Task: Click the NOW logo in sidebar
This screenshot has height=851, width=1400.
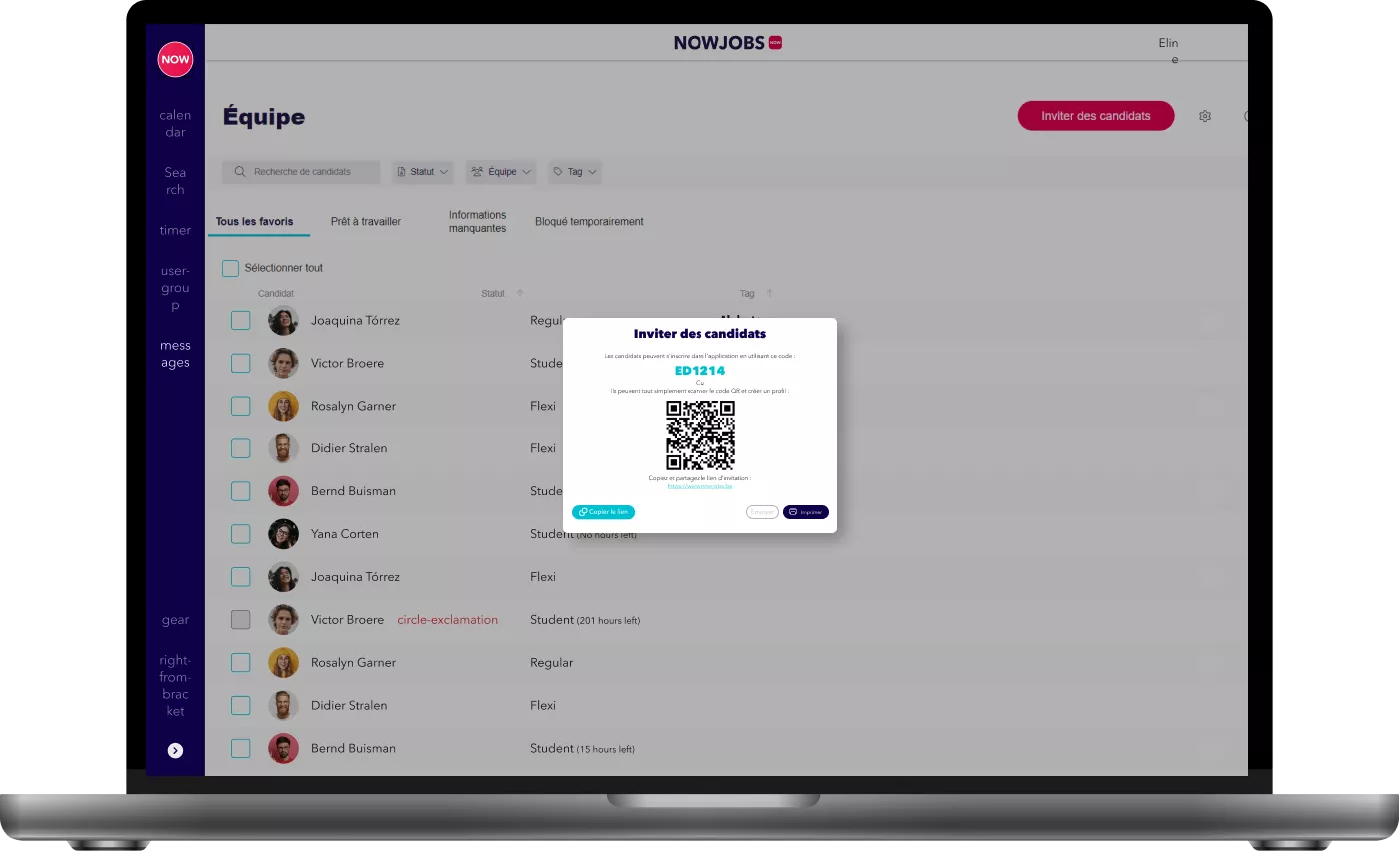Action: coord(175,59)
